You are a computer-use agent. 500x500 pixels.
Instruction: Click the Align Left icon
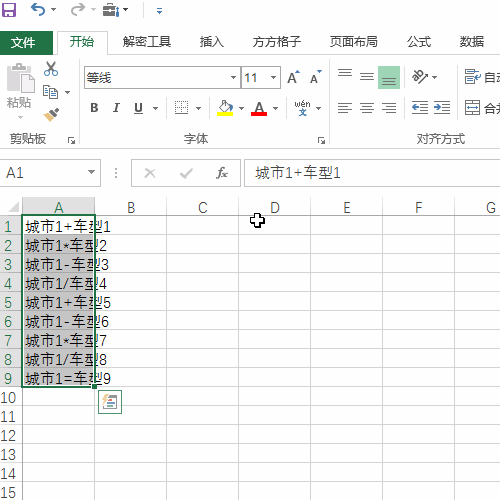pos(345,108)
